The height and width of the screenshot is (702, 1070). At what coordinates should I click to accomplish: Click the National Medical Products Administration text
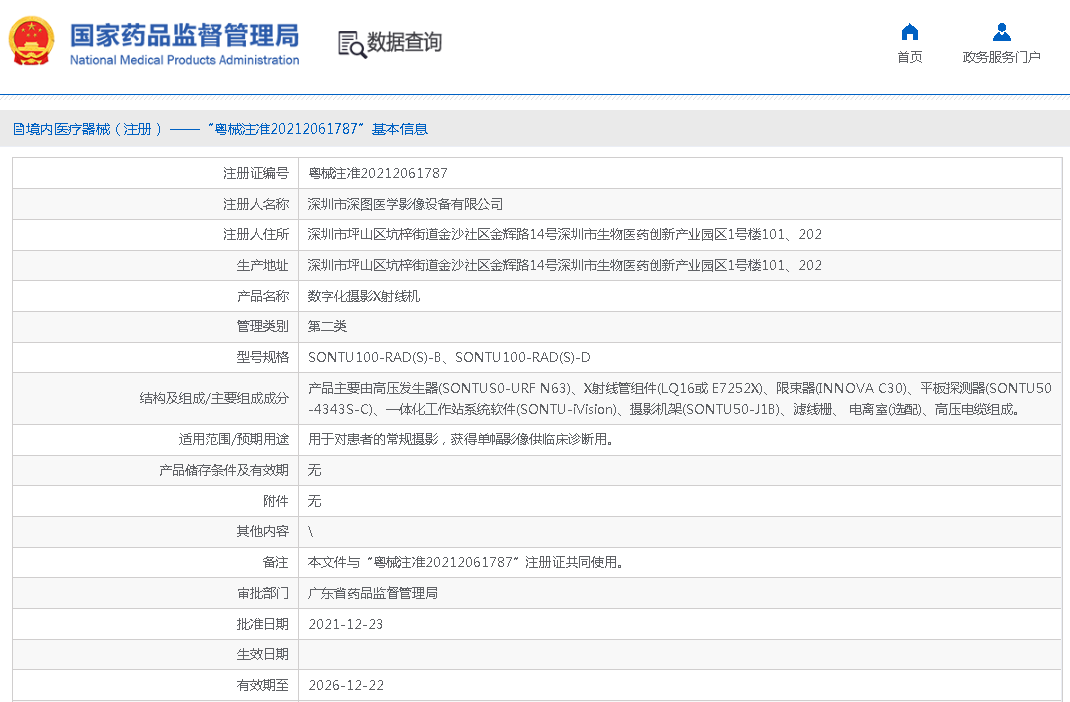click(184, 60)
